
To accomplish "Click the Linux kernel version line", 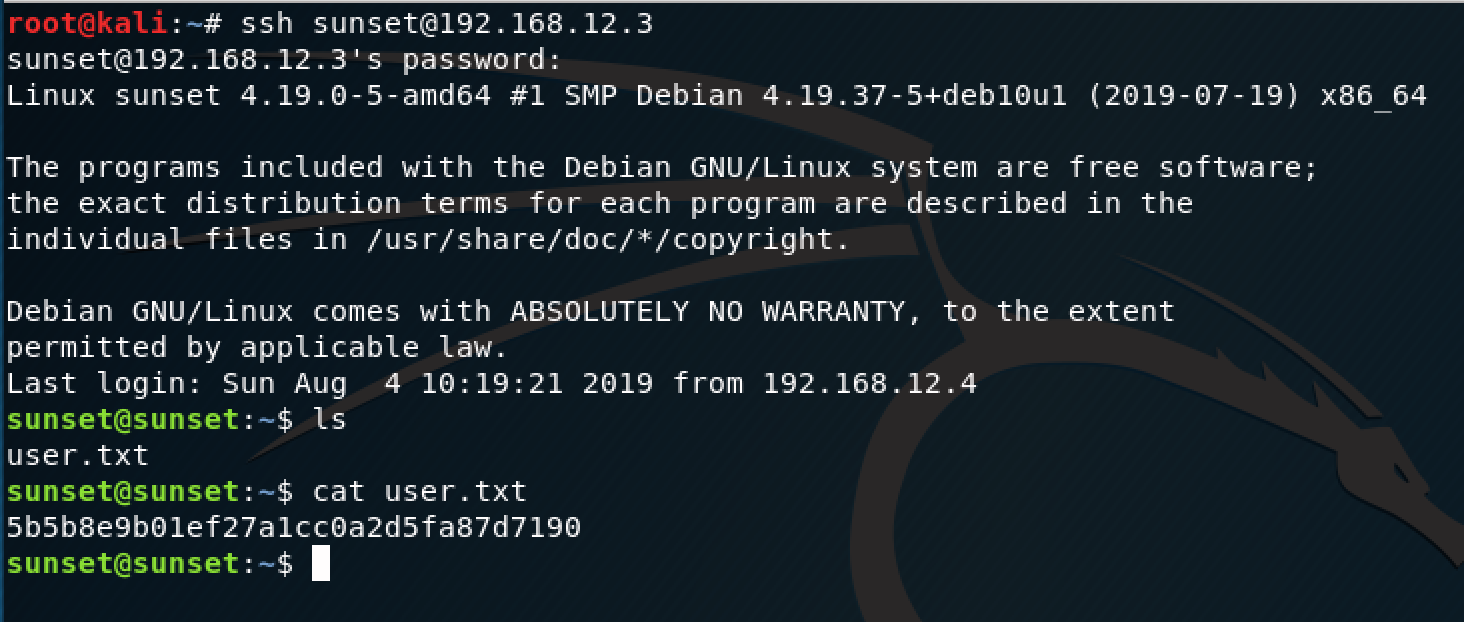I will pyautogui.click(x=716, y=96).
